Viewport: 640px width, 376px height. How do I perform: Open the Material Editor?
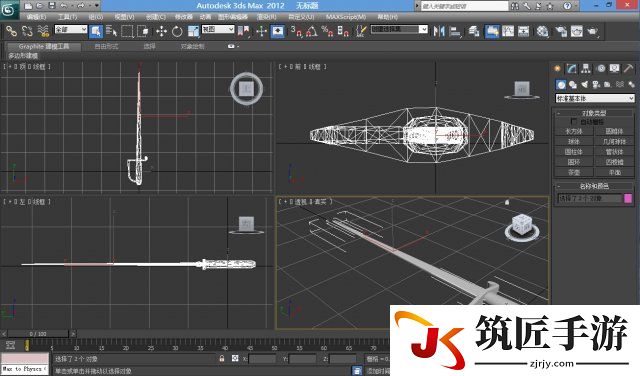542,31
